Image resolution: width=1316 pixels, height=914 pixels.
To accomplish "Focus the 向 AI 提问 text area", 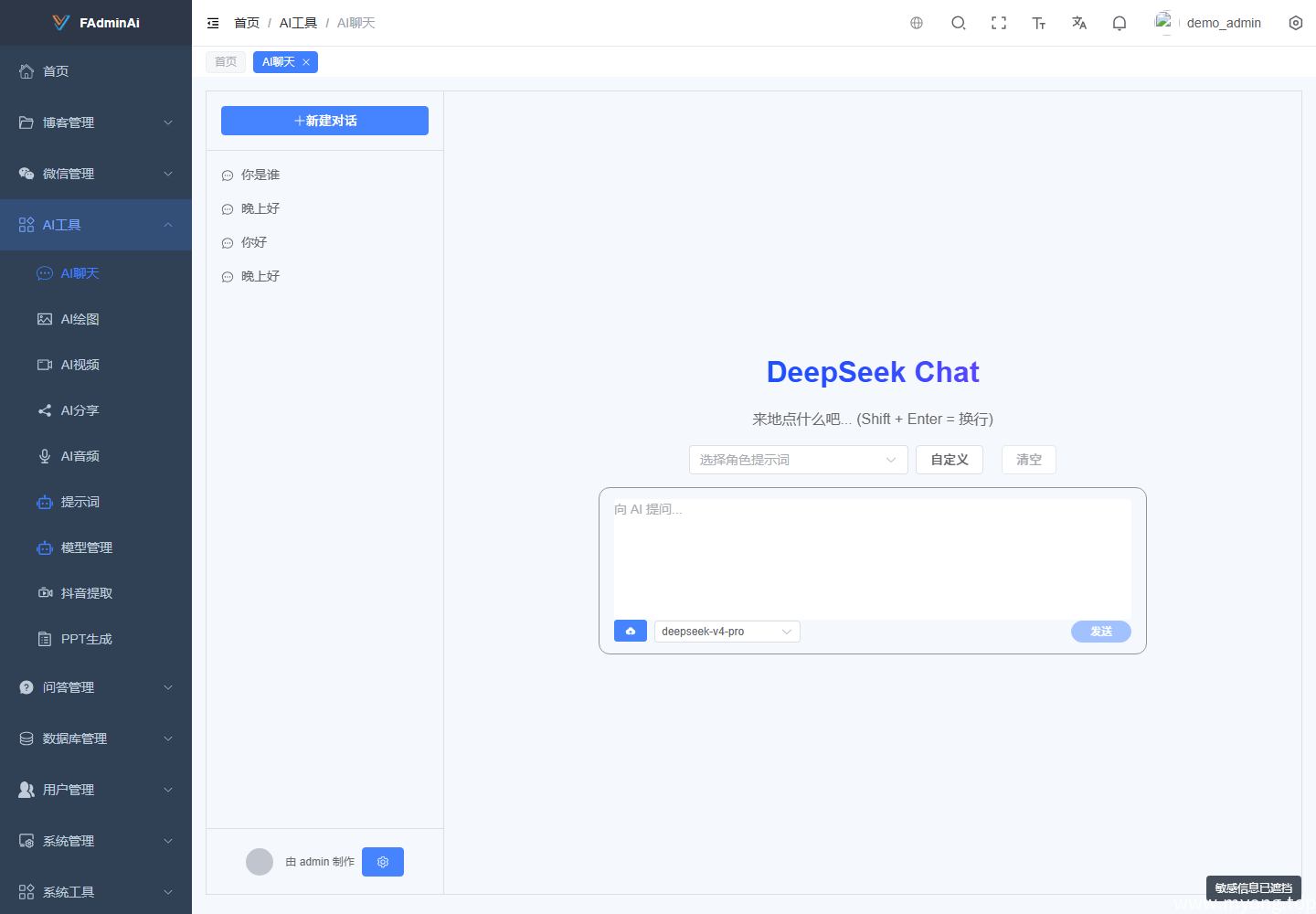I will [x=873, y=558].
